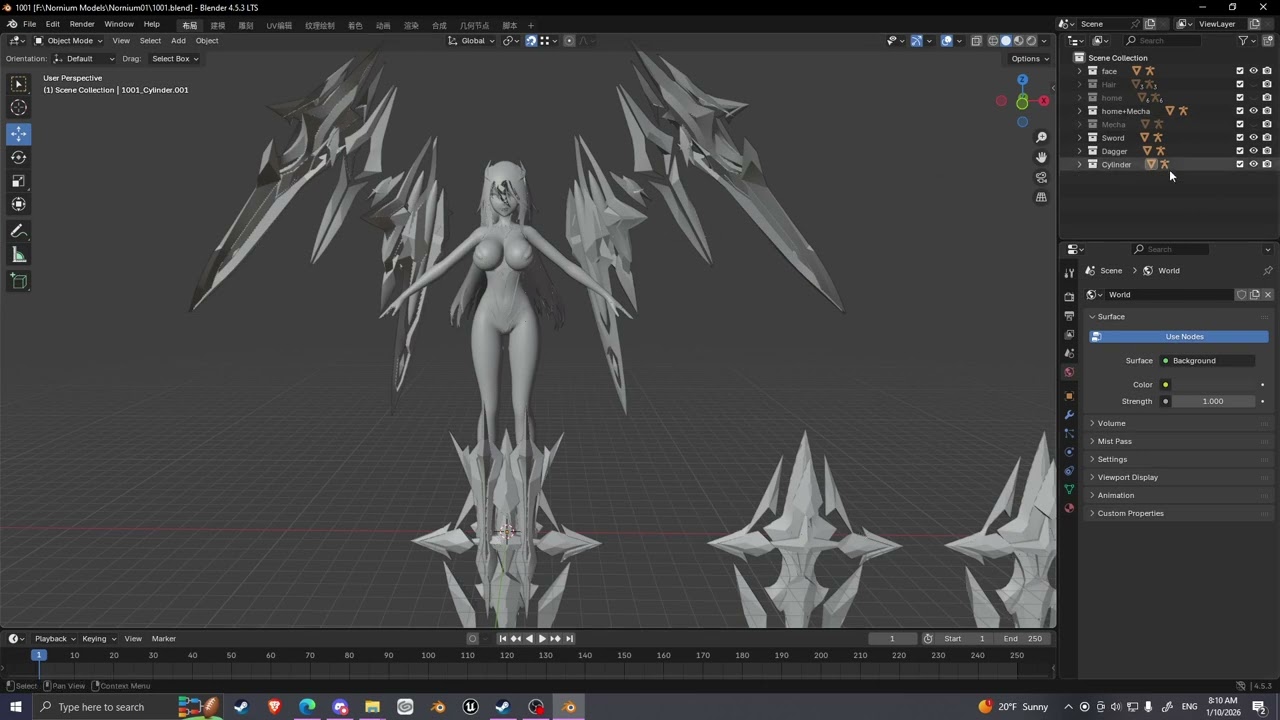
Task: Open the Physics properties tab
Action: coord(1069,452)
